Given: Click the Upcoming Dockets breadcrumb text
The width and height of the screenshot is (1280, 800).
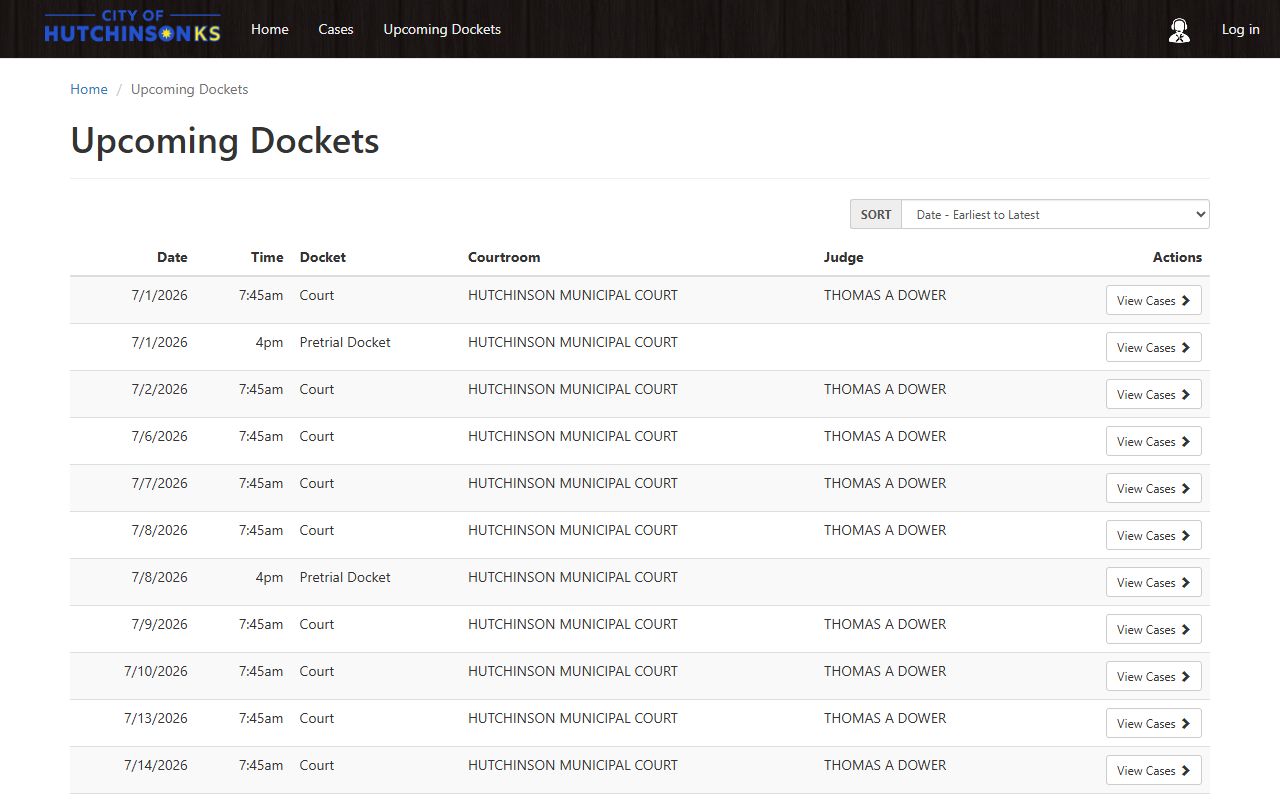Looking at the screenshot, I should (x=189, y=89).
